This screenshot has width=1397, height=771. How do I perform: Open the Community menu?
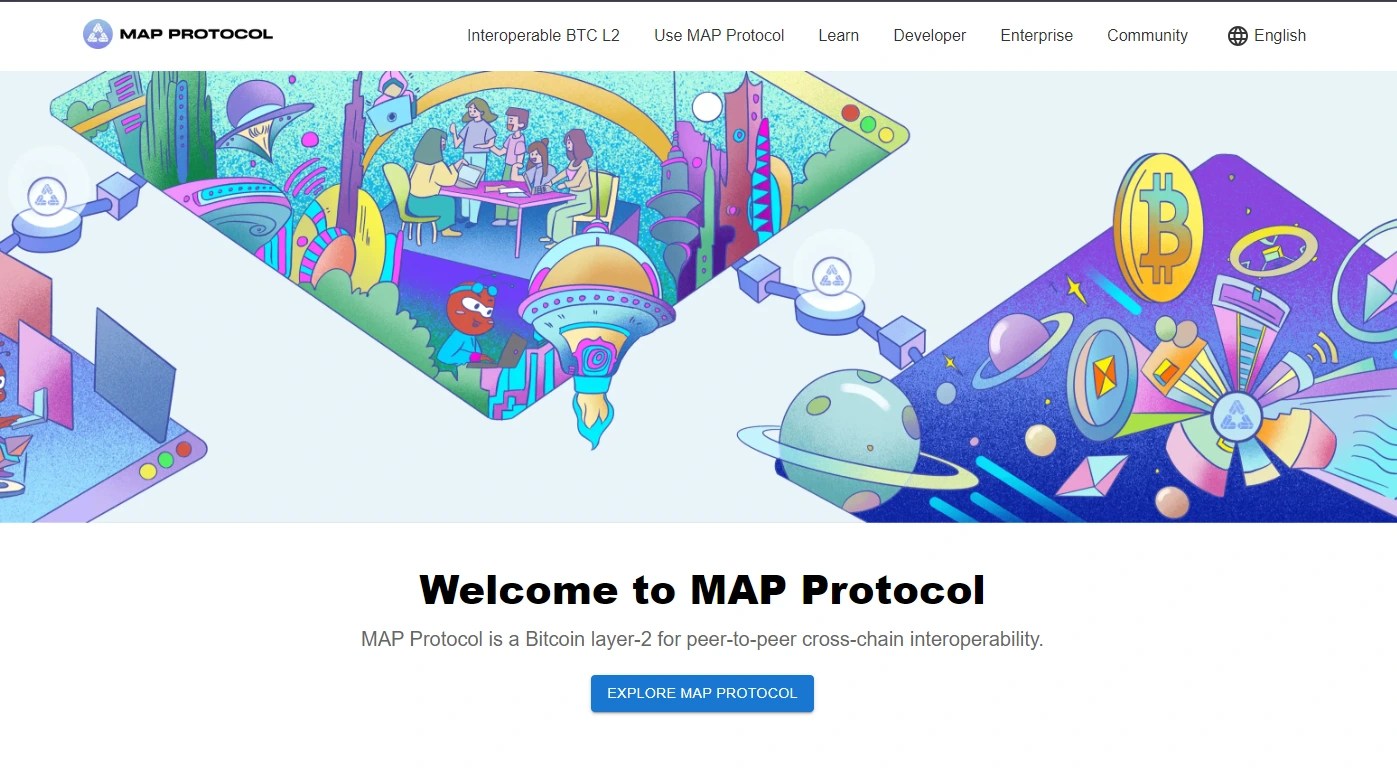pyautogui.click(x=1147, y=36)
